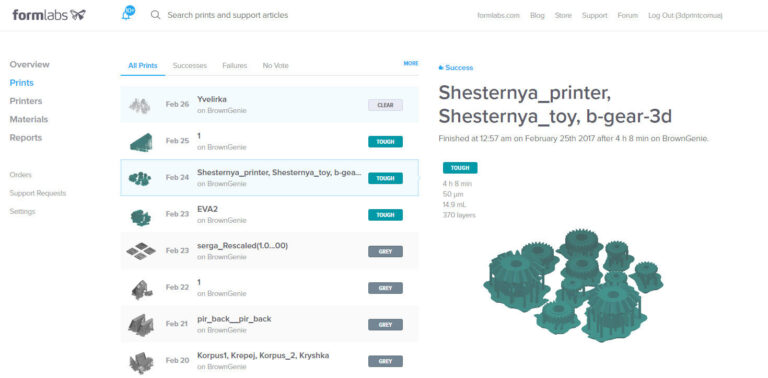
Task: Open the serga_Rescaled(1.0...00) print entry
Action: point(269,251)
